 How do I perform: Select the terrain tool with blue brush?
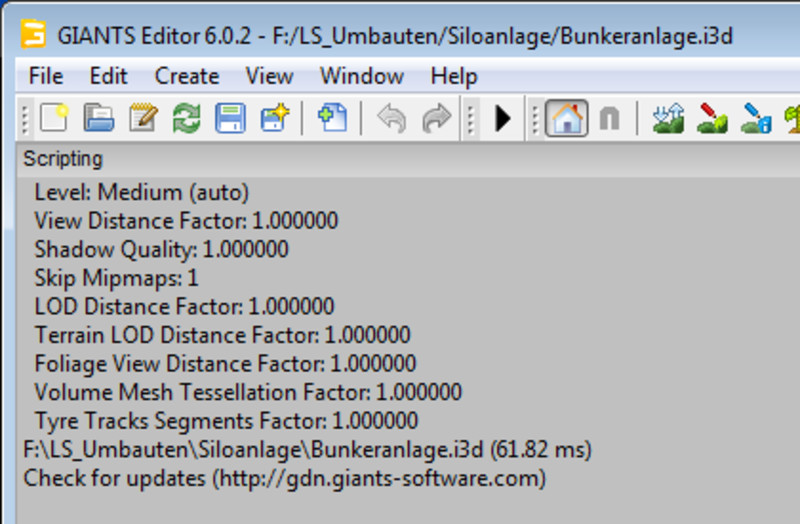(x=756, y=119)
